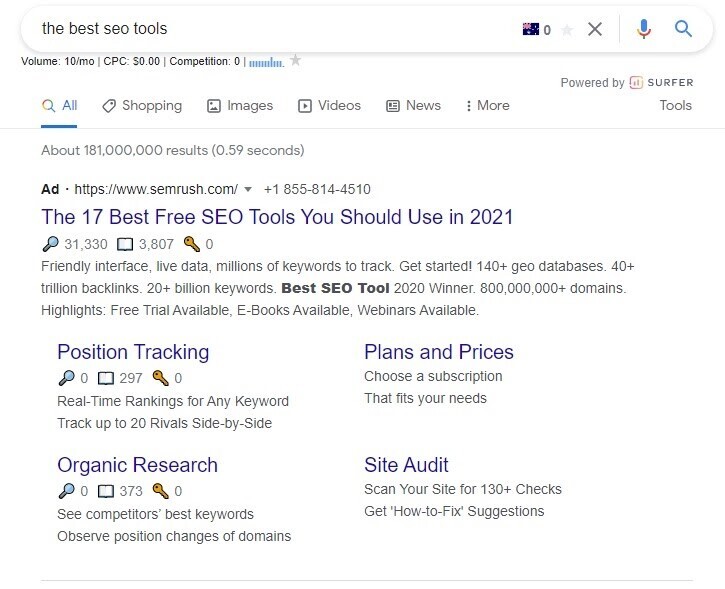Image resolution: width=725 pixels, height=589 pixels.
Task: Click 'CPC: $0.00' keyword stat
Action: pos(131,61)
